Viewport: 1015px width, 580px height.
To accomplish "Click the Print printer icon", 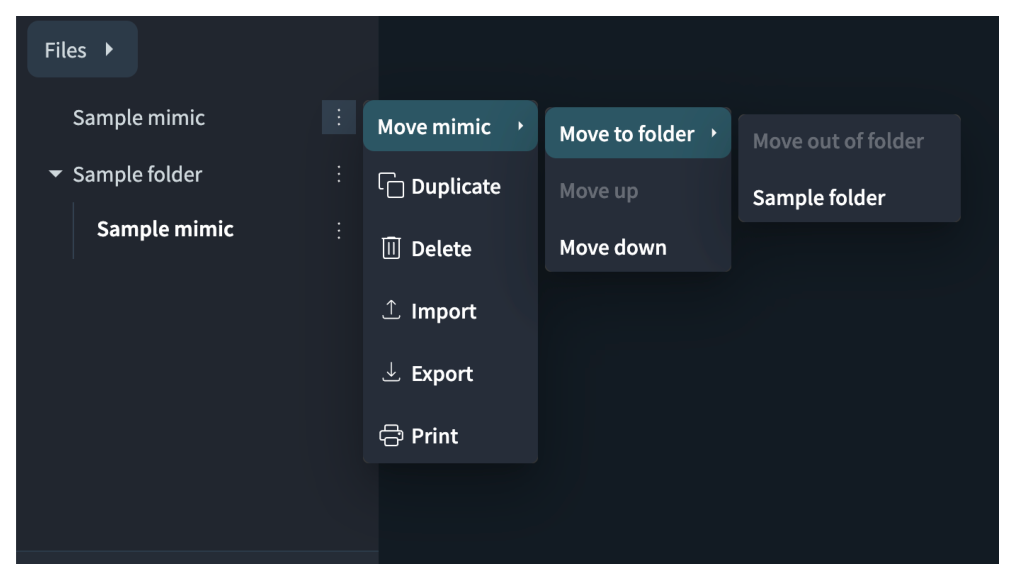I will click(391, 435).
